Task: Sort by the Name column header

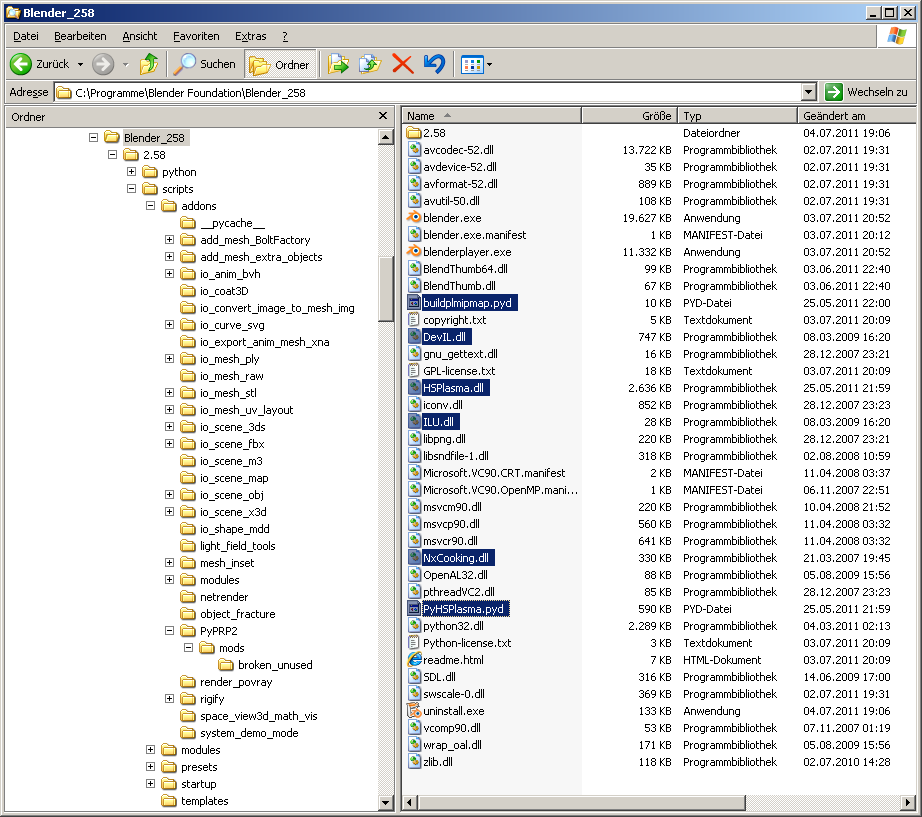Action: 492,116
